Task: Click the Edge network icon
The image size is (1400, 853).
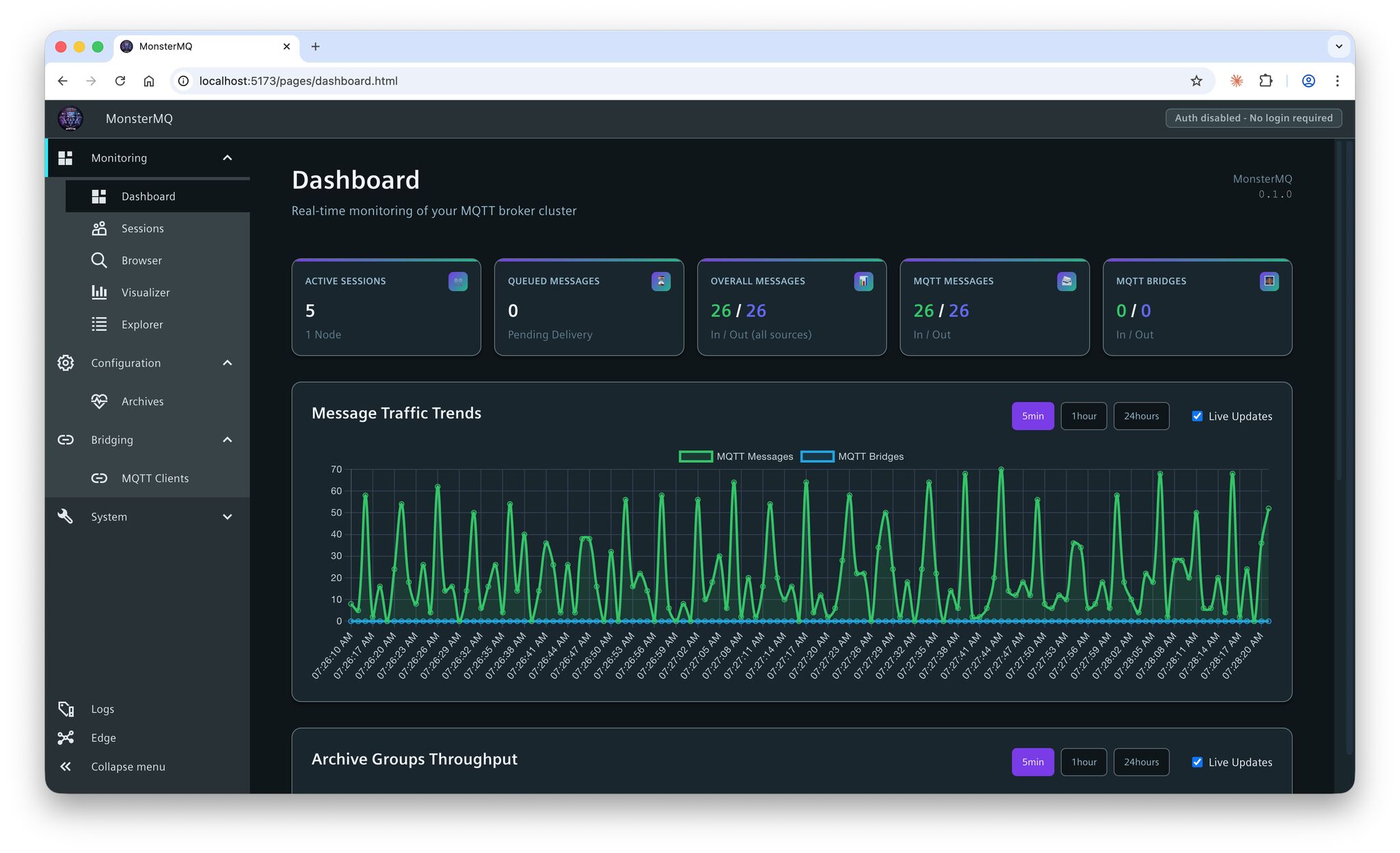Action: 66,737
